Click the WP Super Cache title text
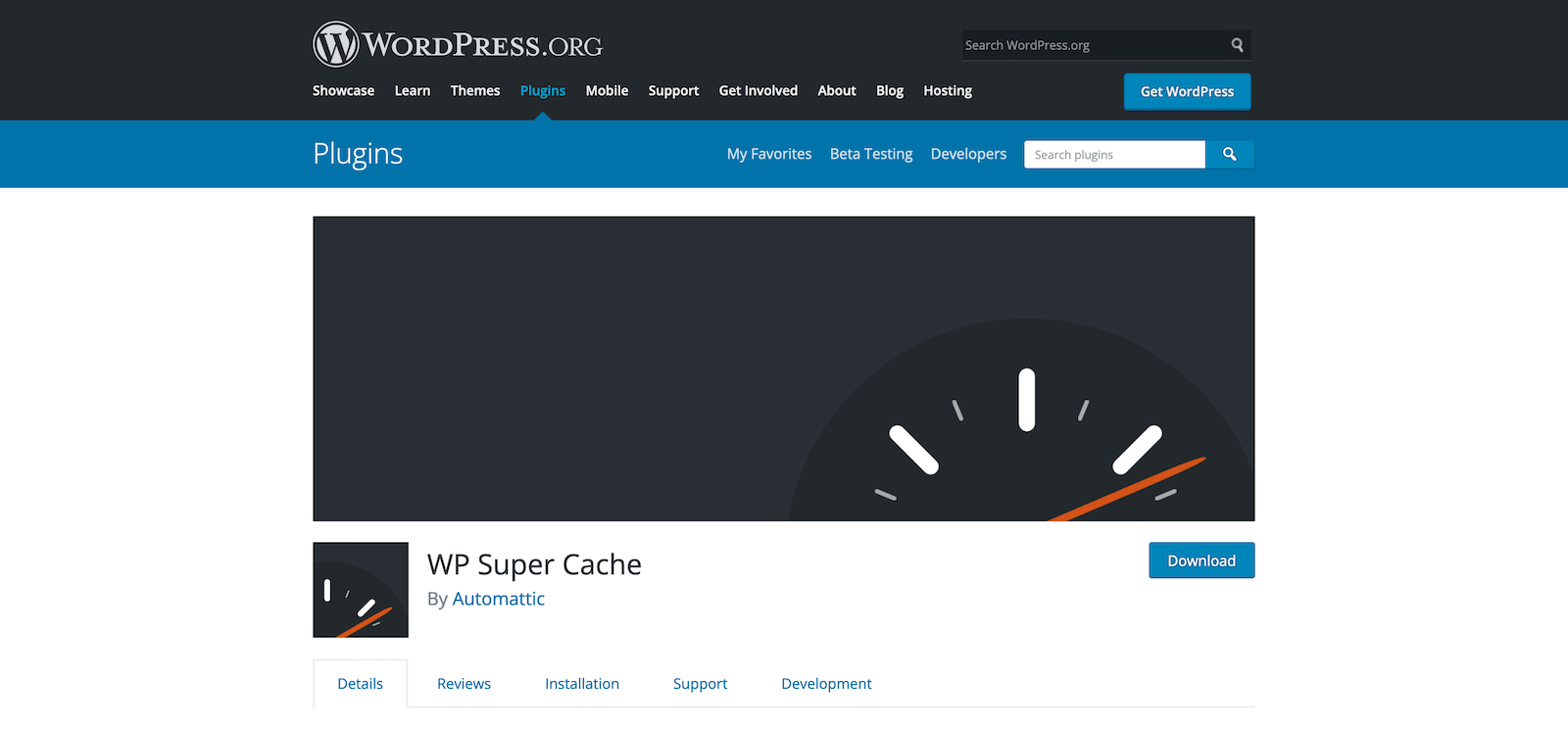Image resolution: width=1568 pixels, height=732 pixels. (534, 564)
